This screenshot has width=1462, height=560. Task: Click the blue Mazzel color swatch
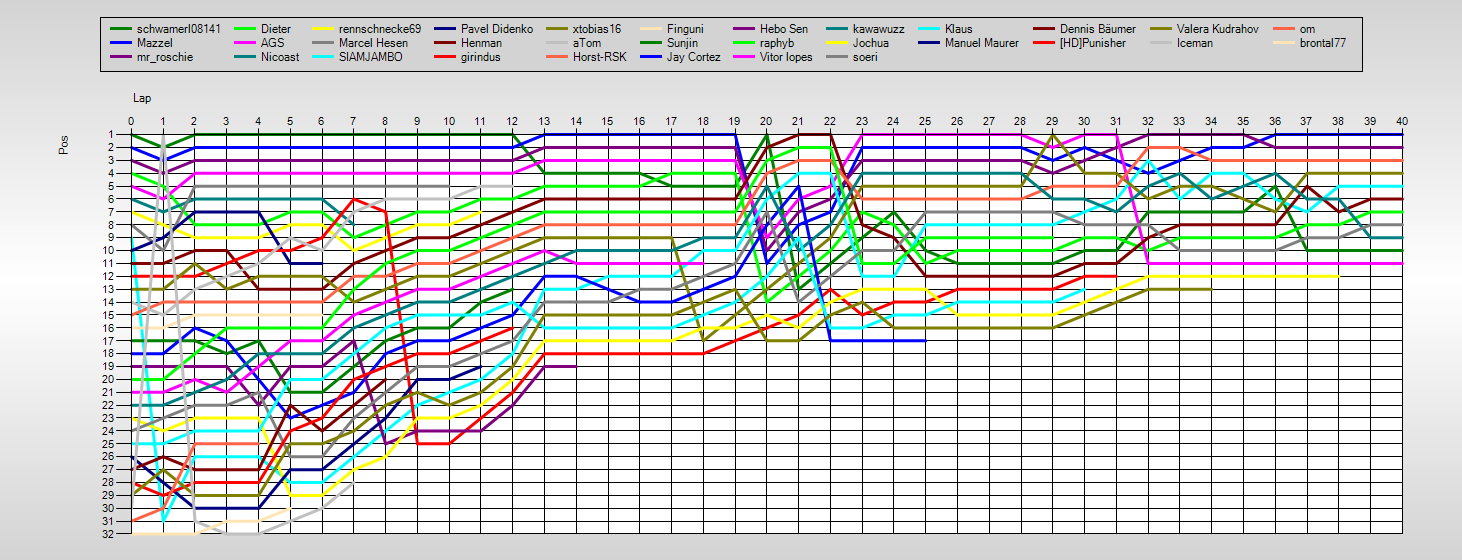click(x=120, y=44)
